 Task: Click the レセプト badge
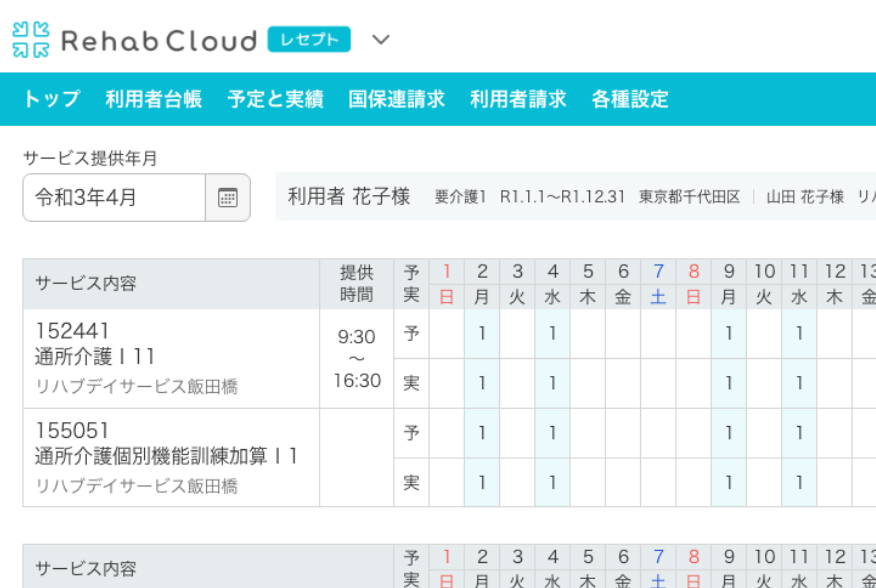click(309, 39)
